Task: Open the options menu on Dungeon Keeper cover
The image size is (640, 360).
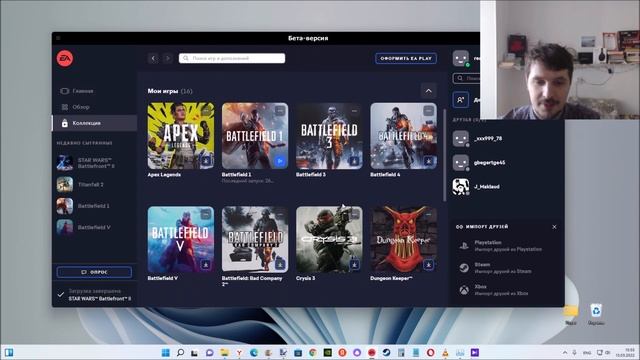Action: pos(429,214)
